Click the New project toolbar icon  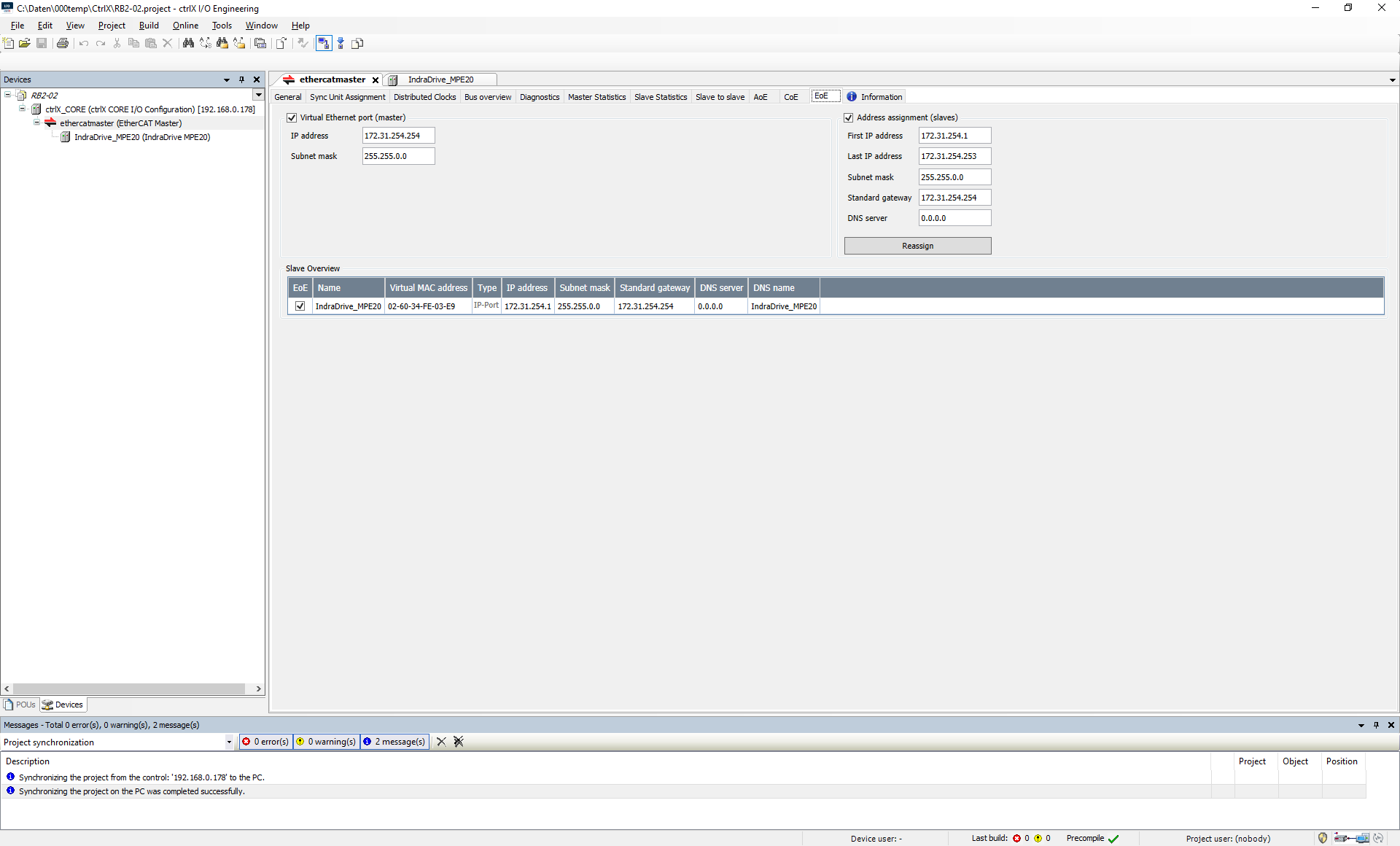[x=9, y=44]
